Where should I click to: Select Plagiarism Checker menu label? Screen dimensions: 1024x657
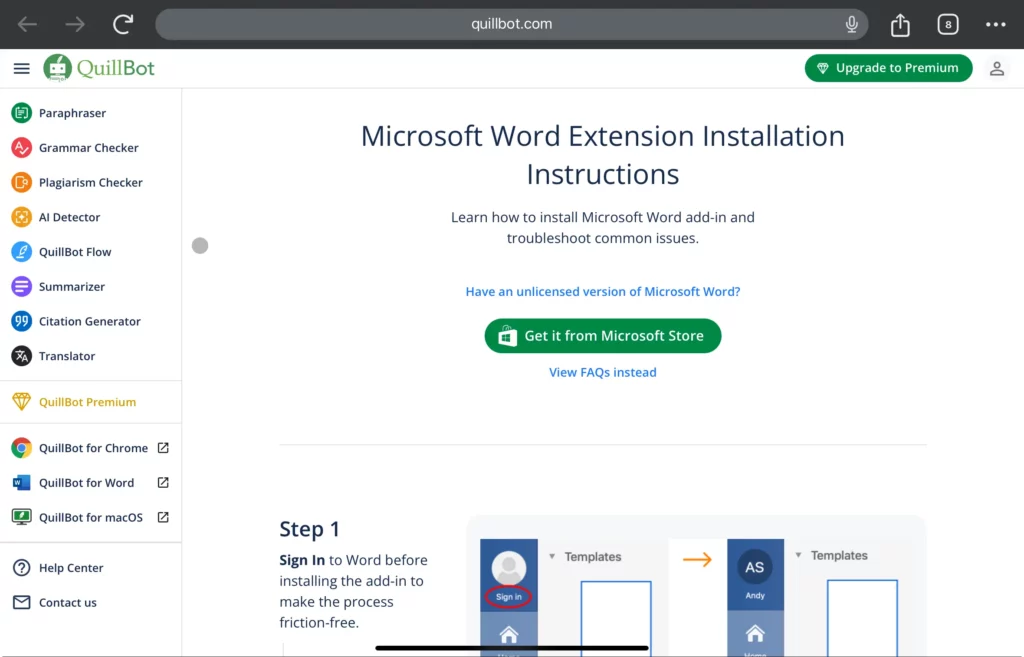click(91, 182)
